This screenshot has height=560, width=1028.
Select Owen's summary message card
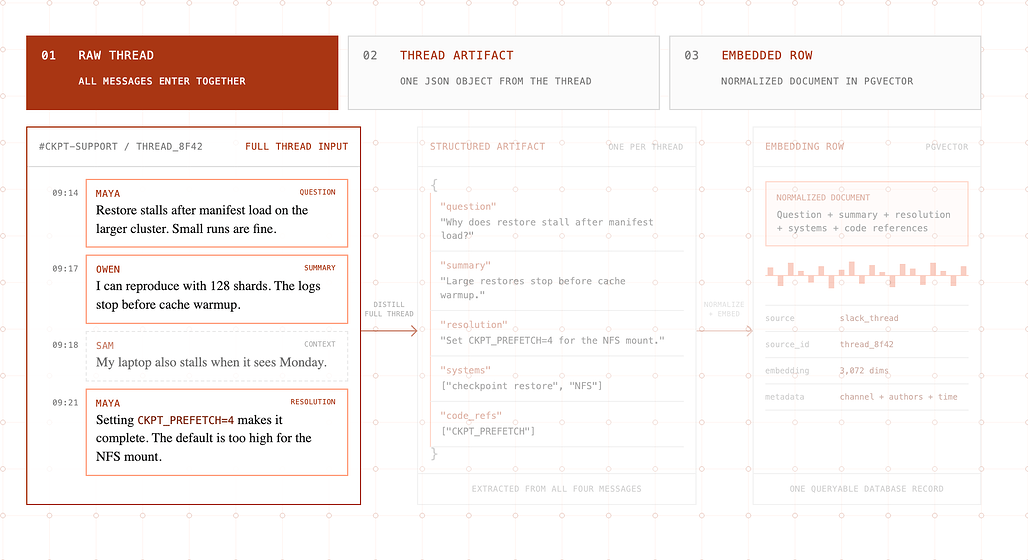pos(217,289)
